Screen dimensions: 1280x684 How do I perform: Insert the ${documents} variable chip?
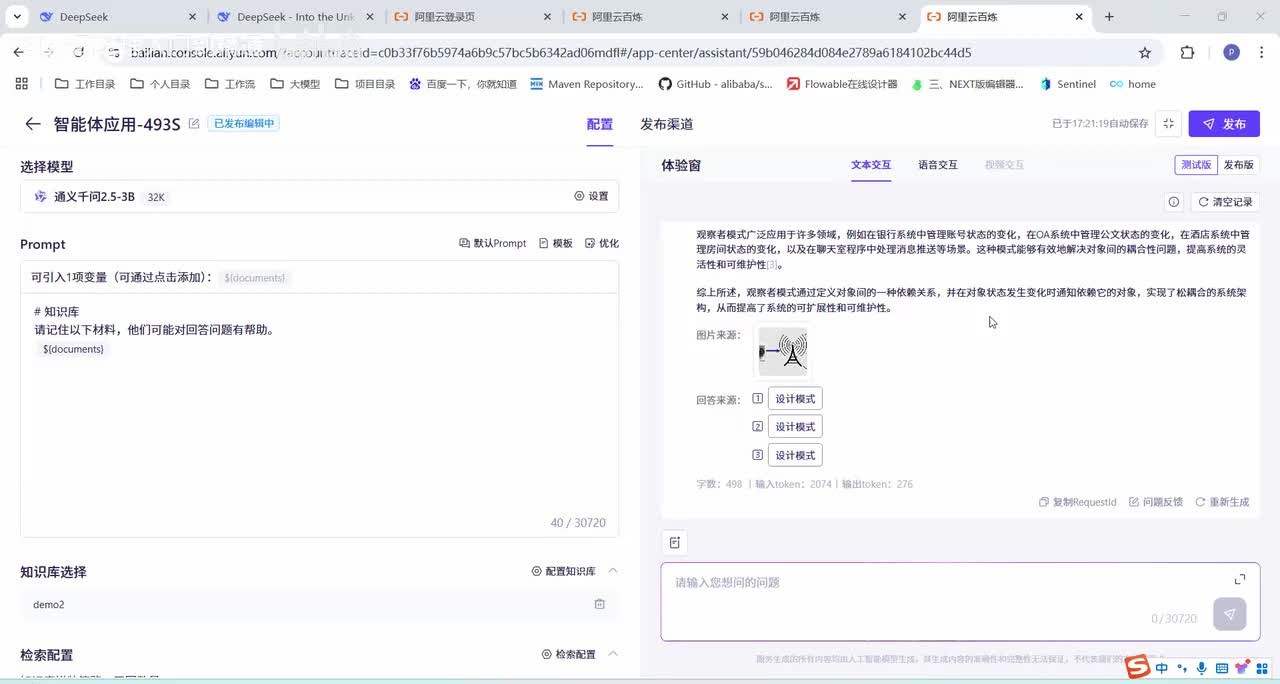255,278
